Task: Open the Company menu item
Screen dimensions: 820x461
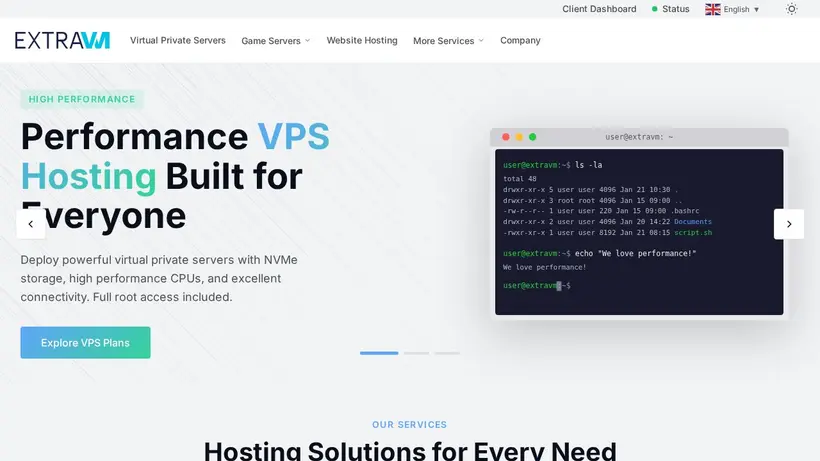Action: coord(520,40)
